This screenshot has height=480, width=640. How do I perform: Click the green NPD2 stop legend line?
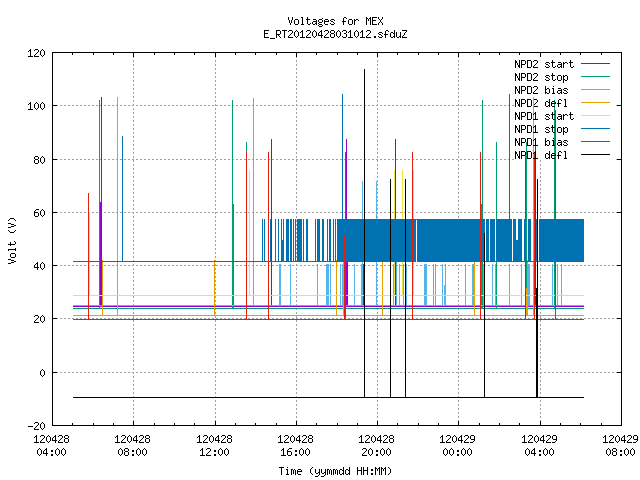tap(595, 76)
